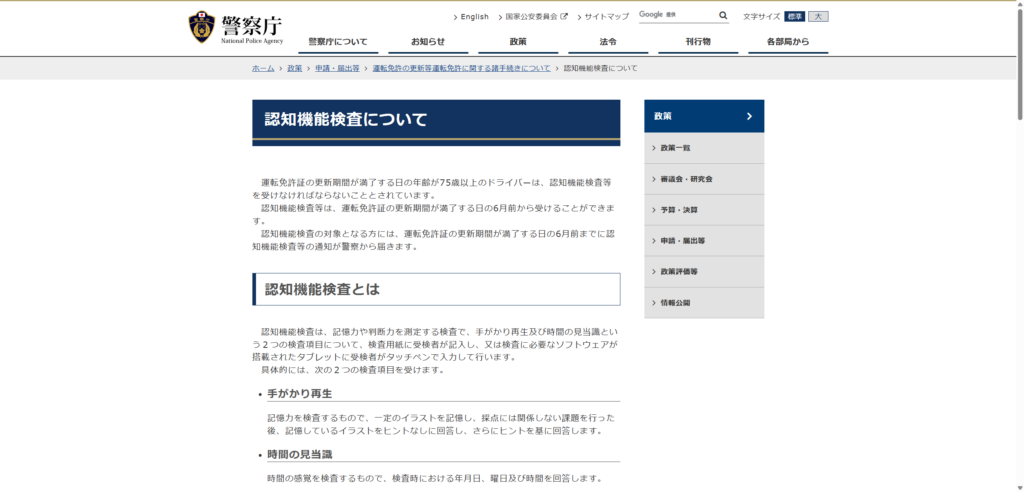Go to ホーム in the breadcrumb
Screen dimensions: 1024x492
click(263, 68)
